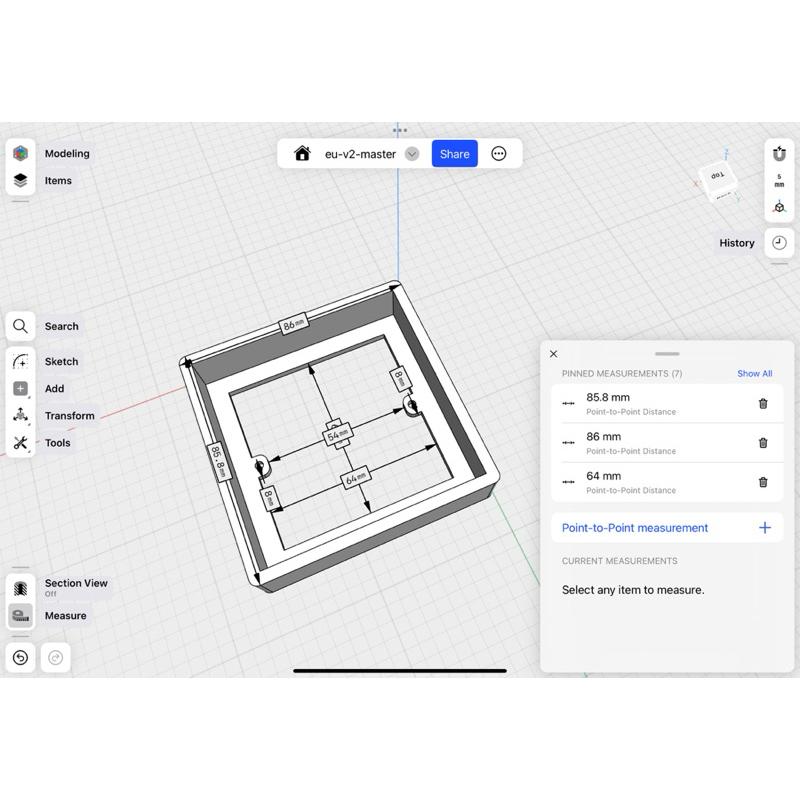Image resolution: width=800 pixels, height=800 pixels.
Task: Open the Modeling workspace icon
Action: (x=20, y=153)
